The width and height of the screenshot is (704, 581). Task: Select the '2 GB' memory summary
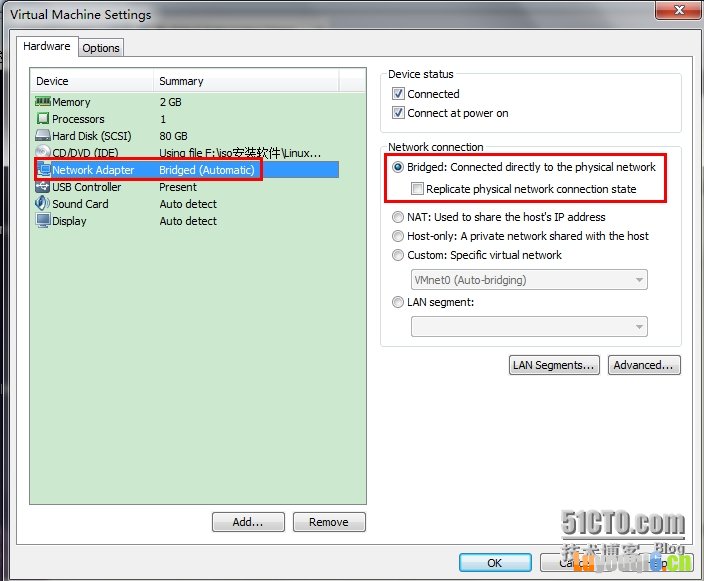pos(171,102)
